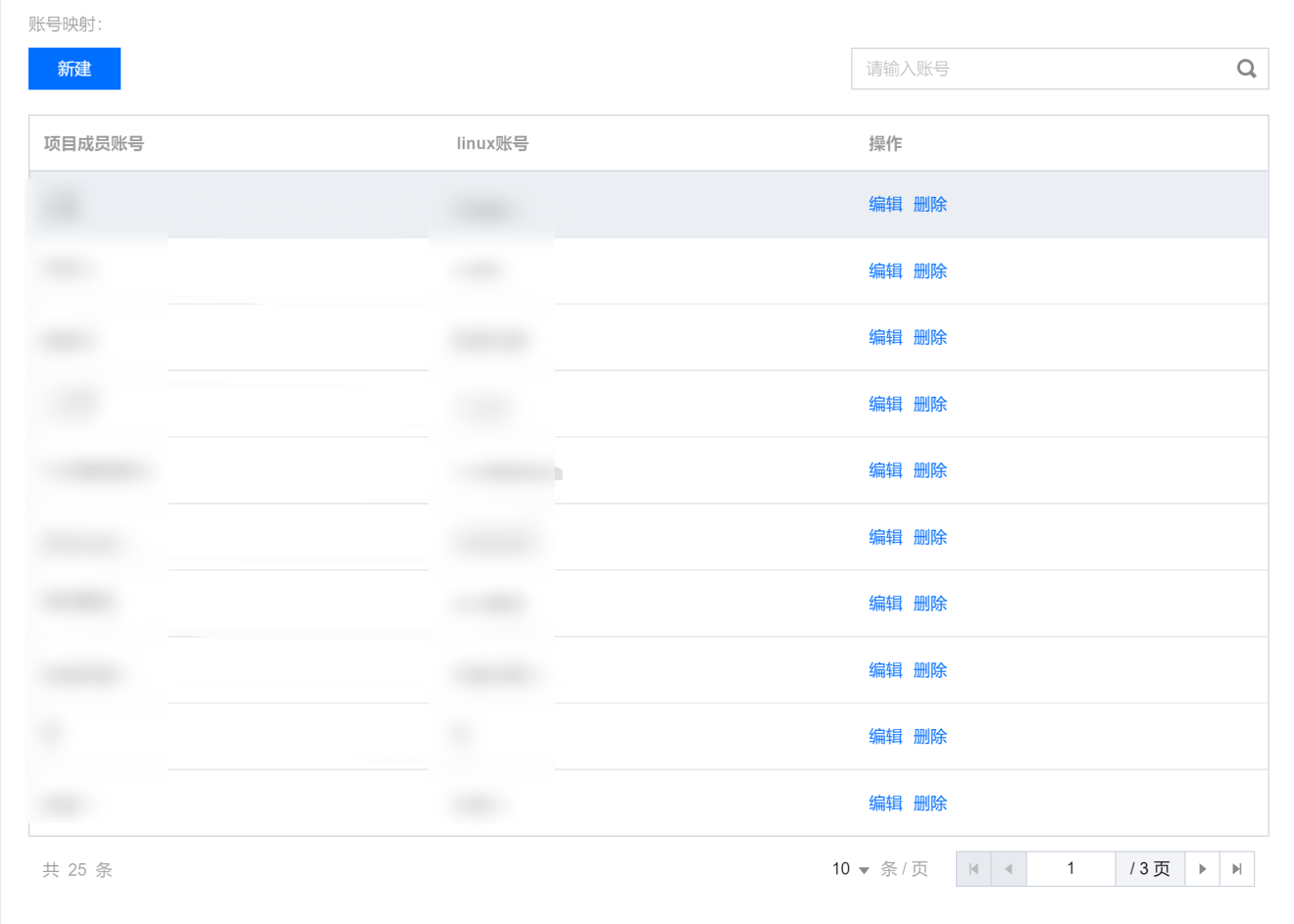This screenshot has height=924, width=1294.
Task: Click the 共 25 条 total count text
Action: click(x=77, y=870)
